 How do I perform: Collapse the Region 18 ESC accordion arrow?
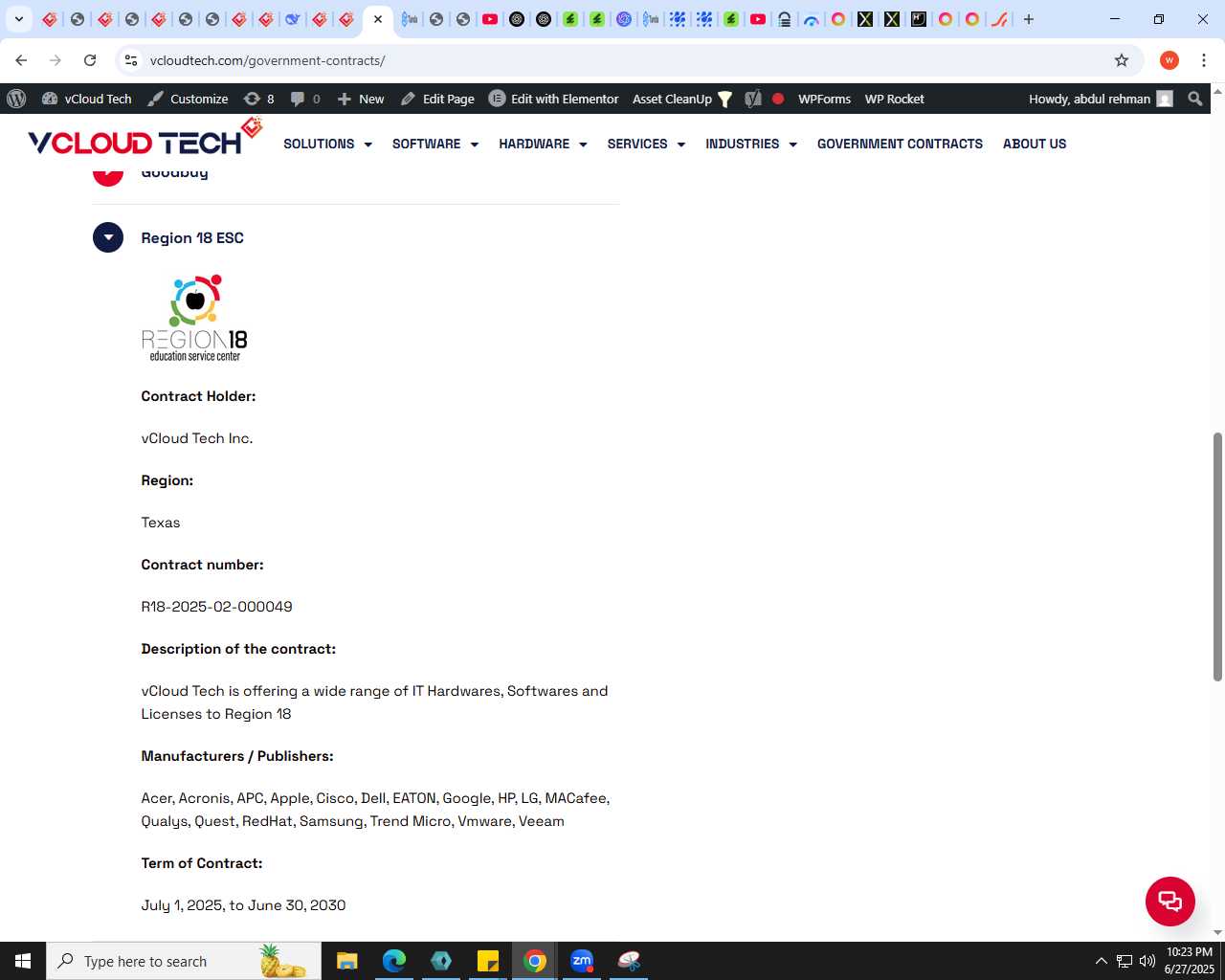(x=108, y=237)
